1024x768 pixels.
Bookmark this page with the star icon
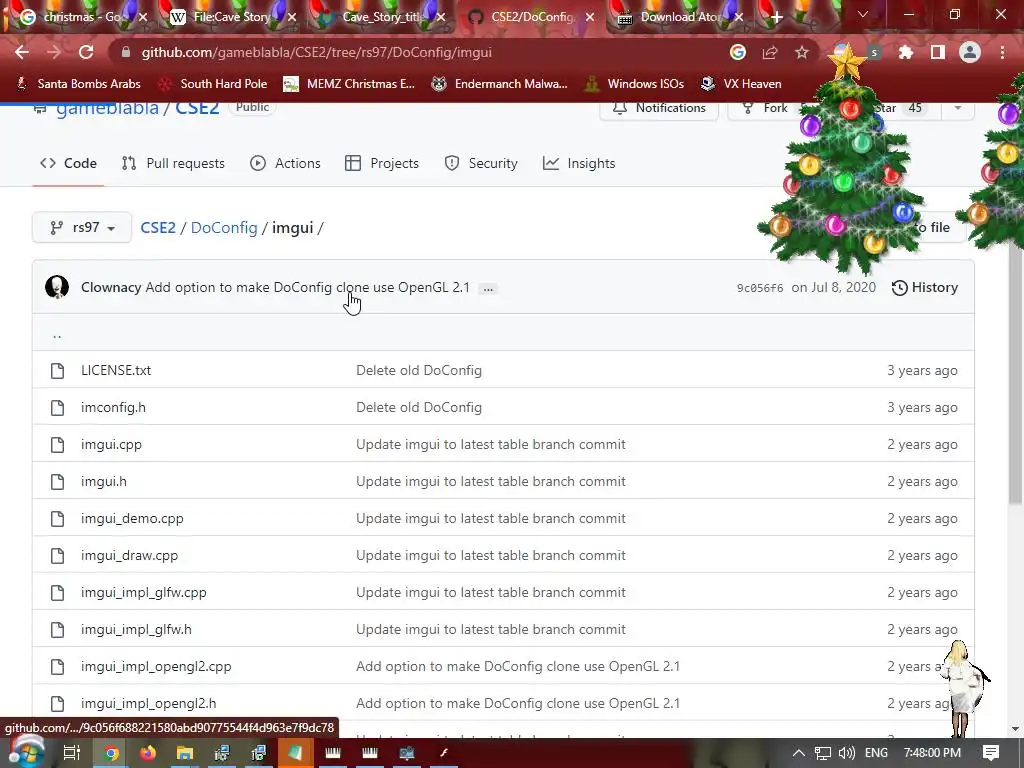[x=802, y=52]
